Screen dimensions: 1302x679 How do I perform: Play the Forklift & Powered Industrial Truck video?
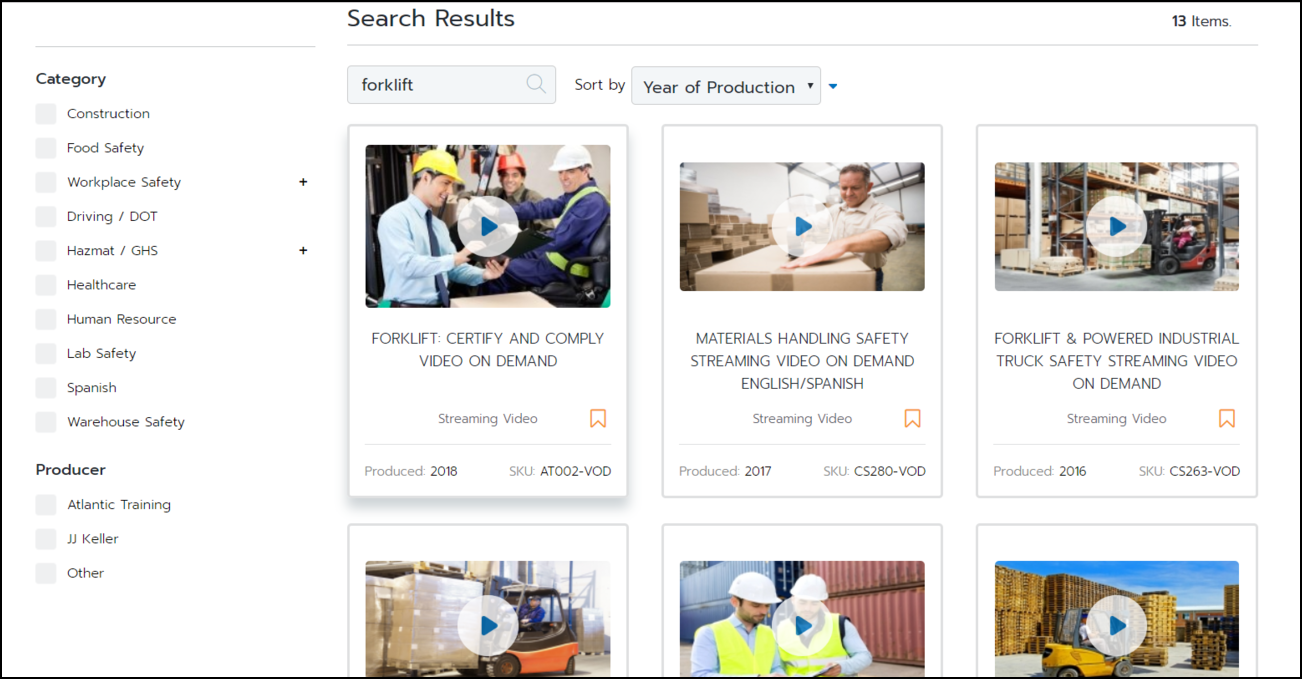coord(1117,226)
